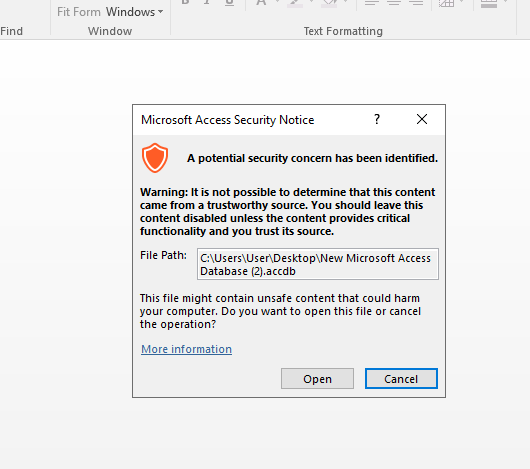Viewport: 530px width, 469px height.
Task: Close the Microsoft Access Security Notice
Action: coord(422,119)
